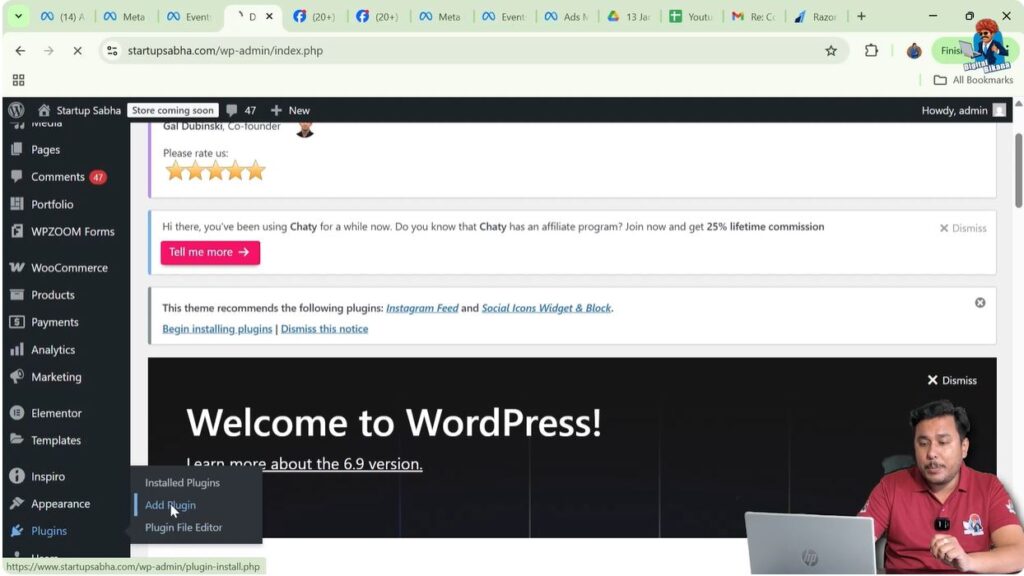1024x576 pixels.
Task: Open the Portfolio menu item
Action: pyautogui.click(x=52, y=204)
